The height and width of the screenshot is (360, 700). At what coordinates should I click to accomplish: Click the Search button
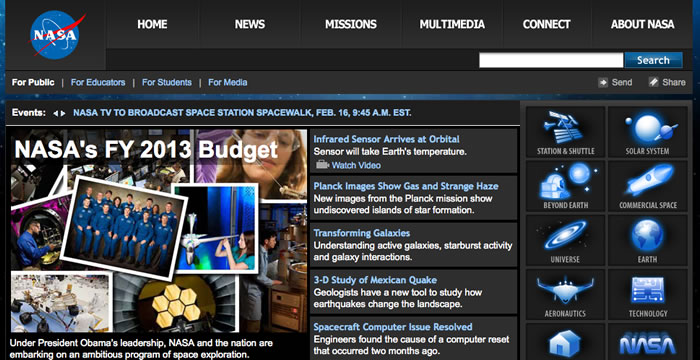click(x=653, y=60)
